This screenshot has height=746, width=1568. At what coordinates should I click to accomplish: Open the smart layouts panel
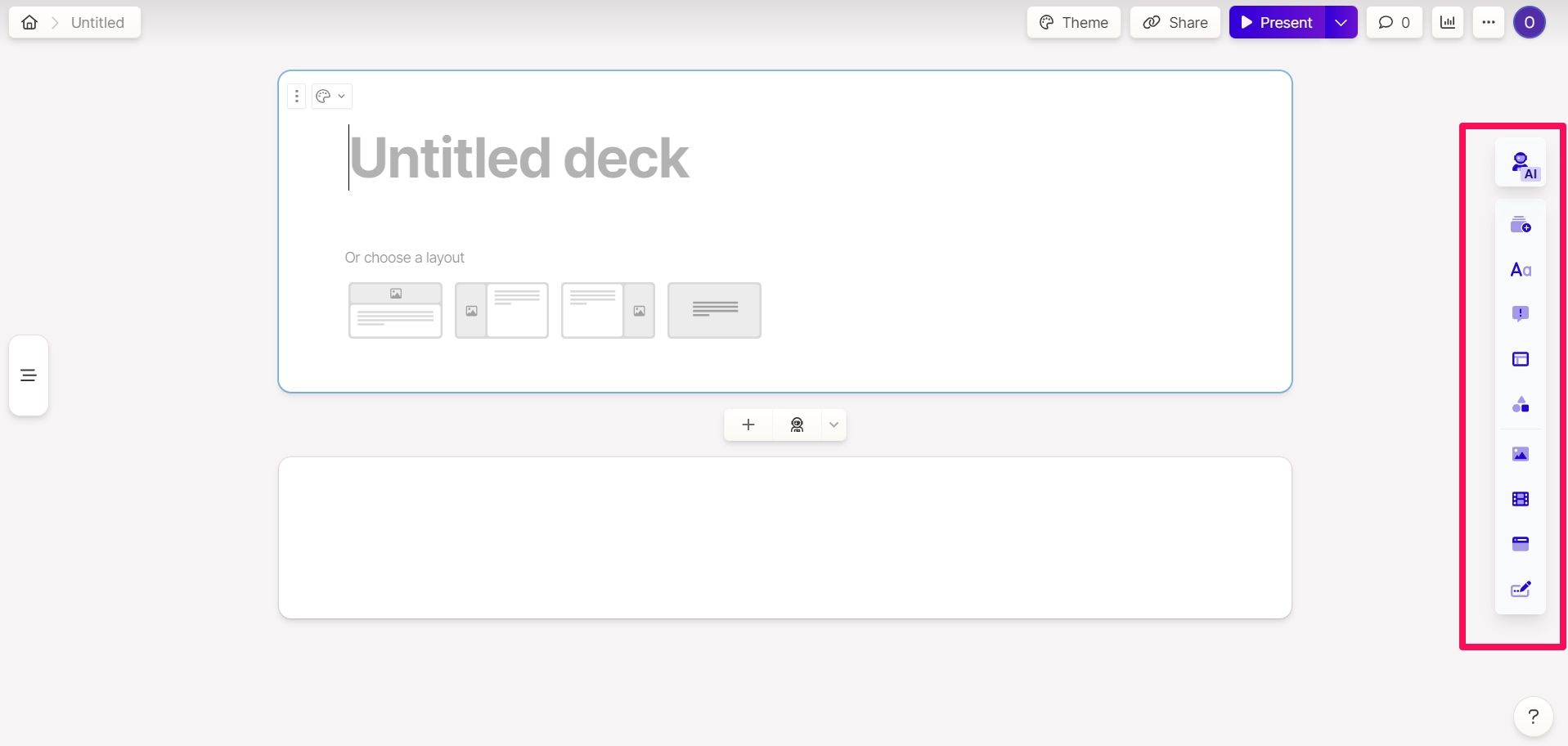1520,404
